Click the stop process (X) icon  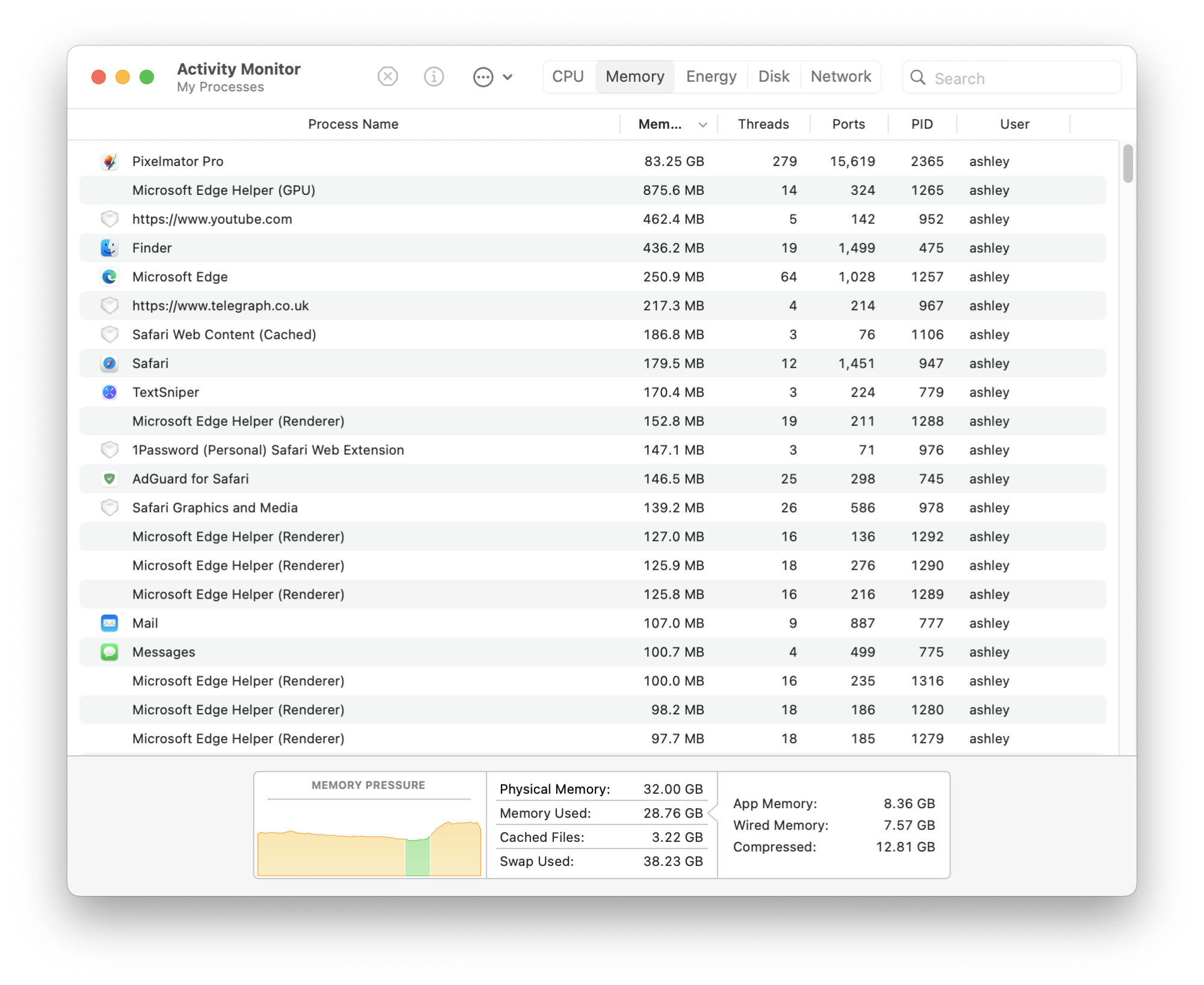coord(388,77)
